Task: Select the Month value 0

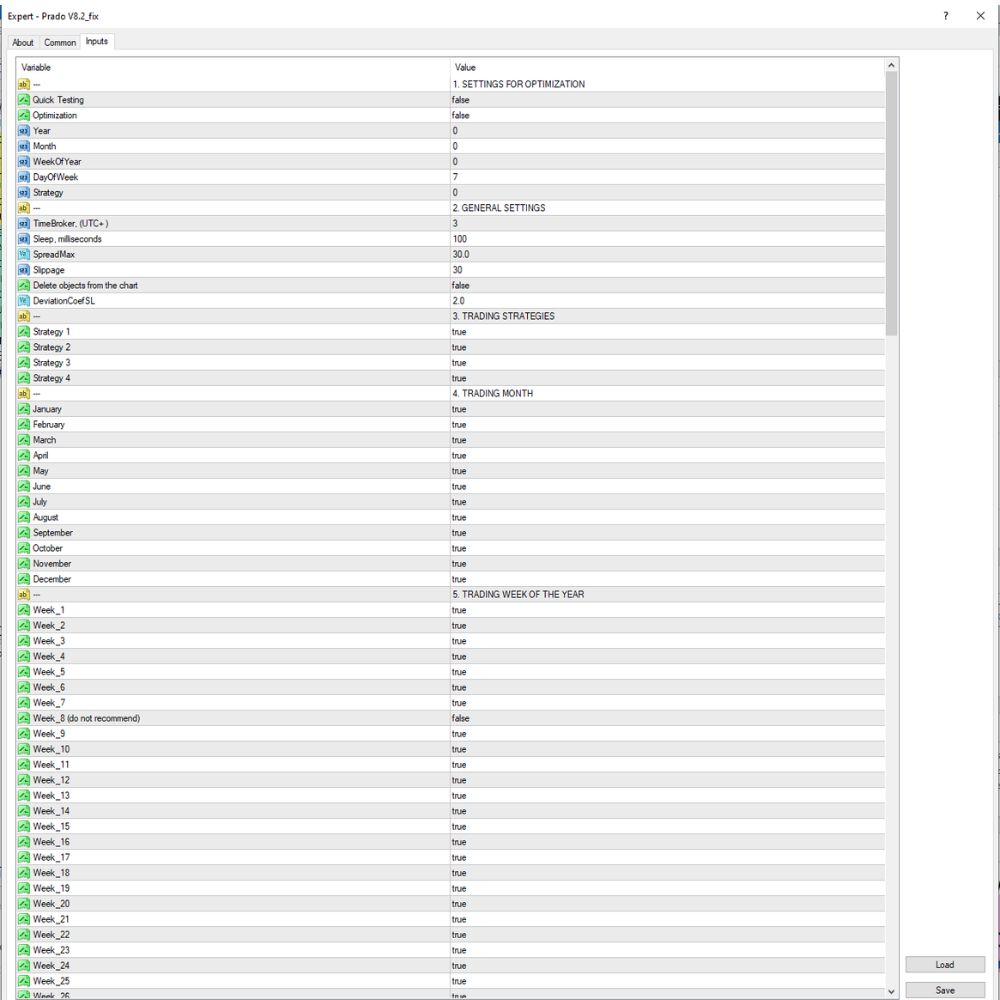Action: pos(455,146)
